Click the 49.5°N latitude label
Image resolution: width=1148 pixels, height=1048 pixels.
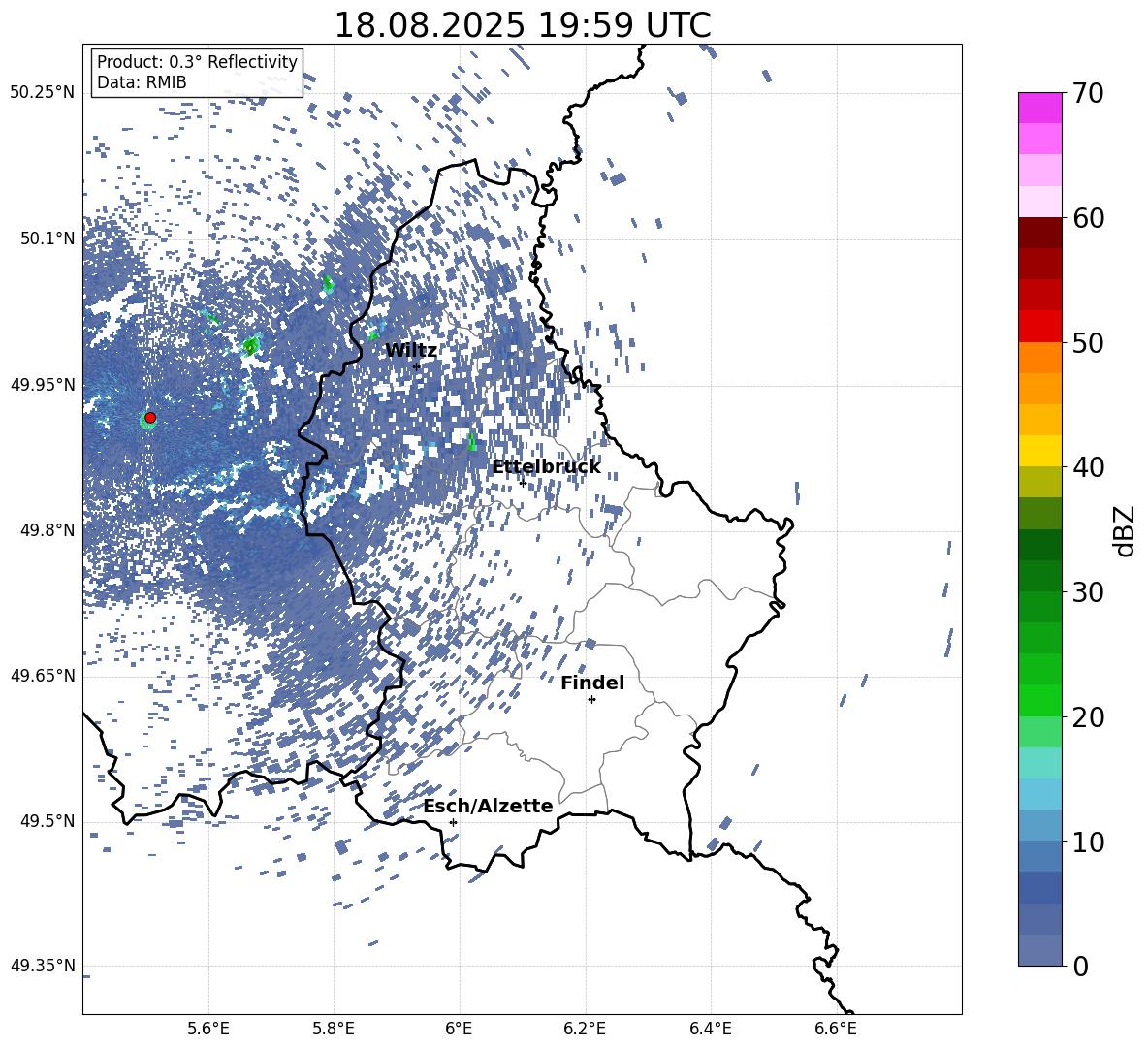48,821
